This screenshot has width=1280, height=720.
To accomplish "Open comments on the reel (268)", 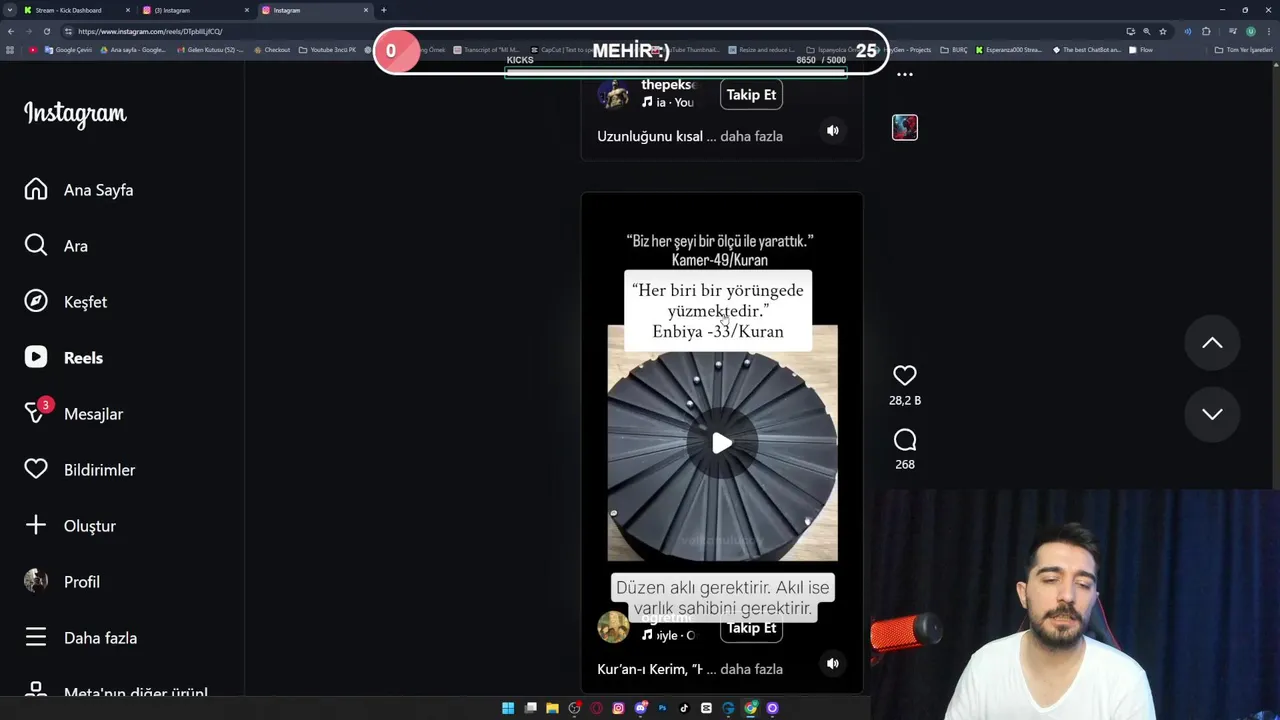I will pos(905,440).
